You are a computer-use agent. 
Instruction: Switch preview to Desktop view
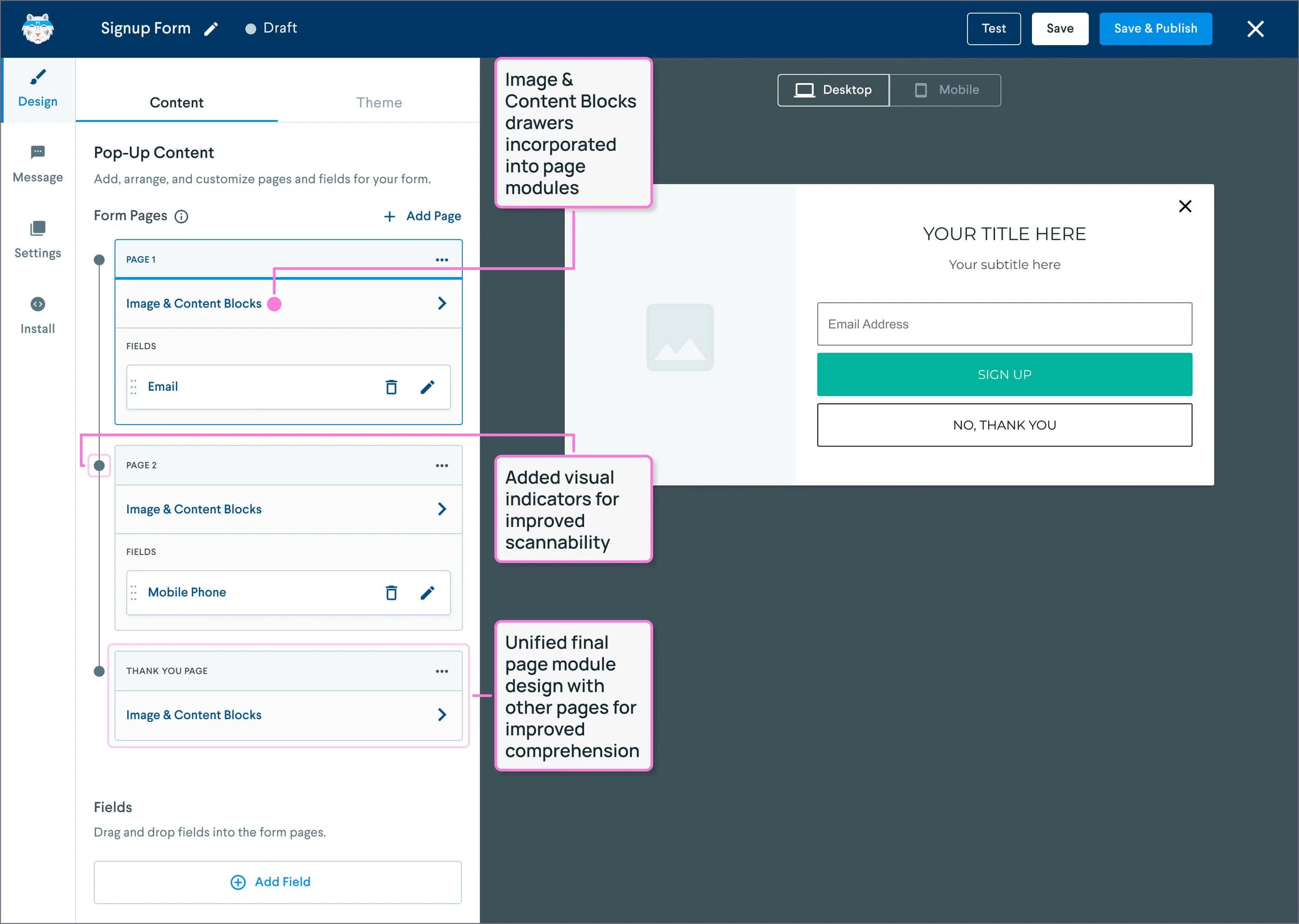833,90
